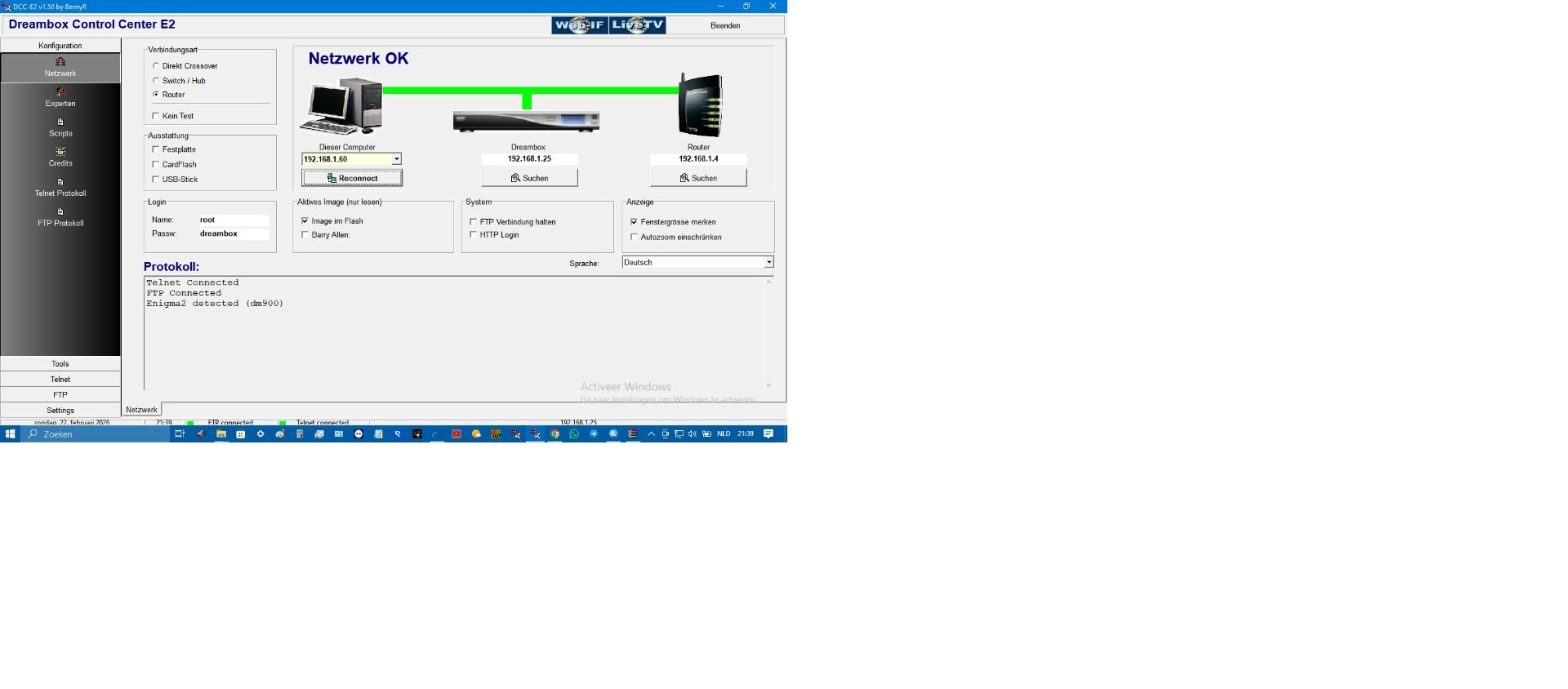Click the 'Netzwerk OK' heading
Viewport: 1568px width, 689px height.
point(359,59)
